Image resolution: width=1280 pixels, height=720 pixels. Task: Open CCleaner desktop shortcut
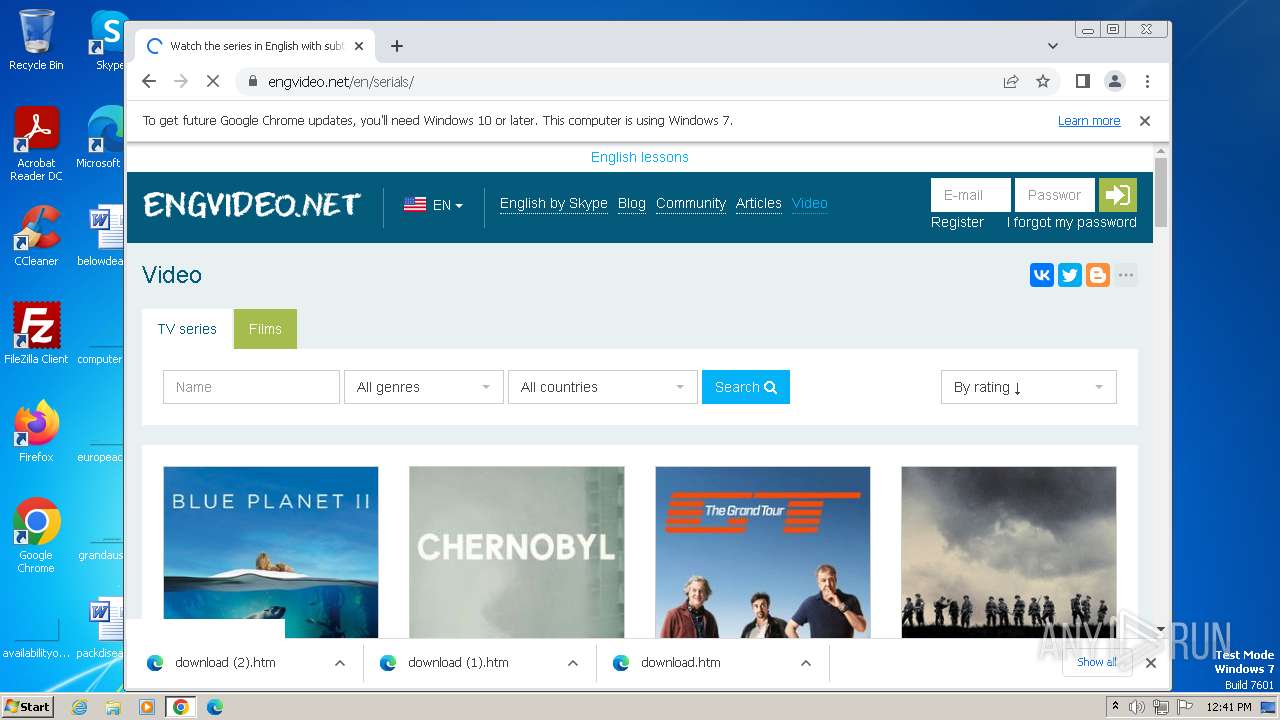36,236
